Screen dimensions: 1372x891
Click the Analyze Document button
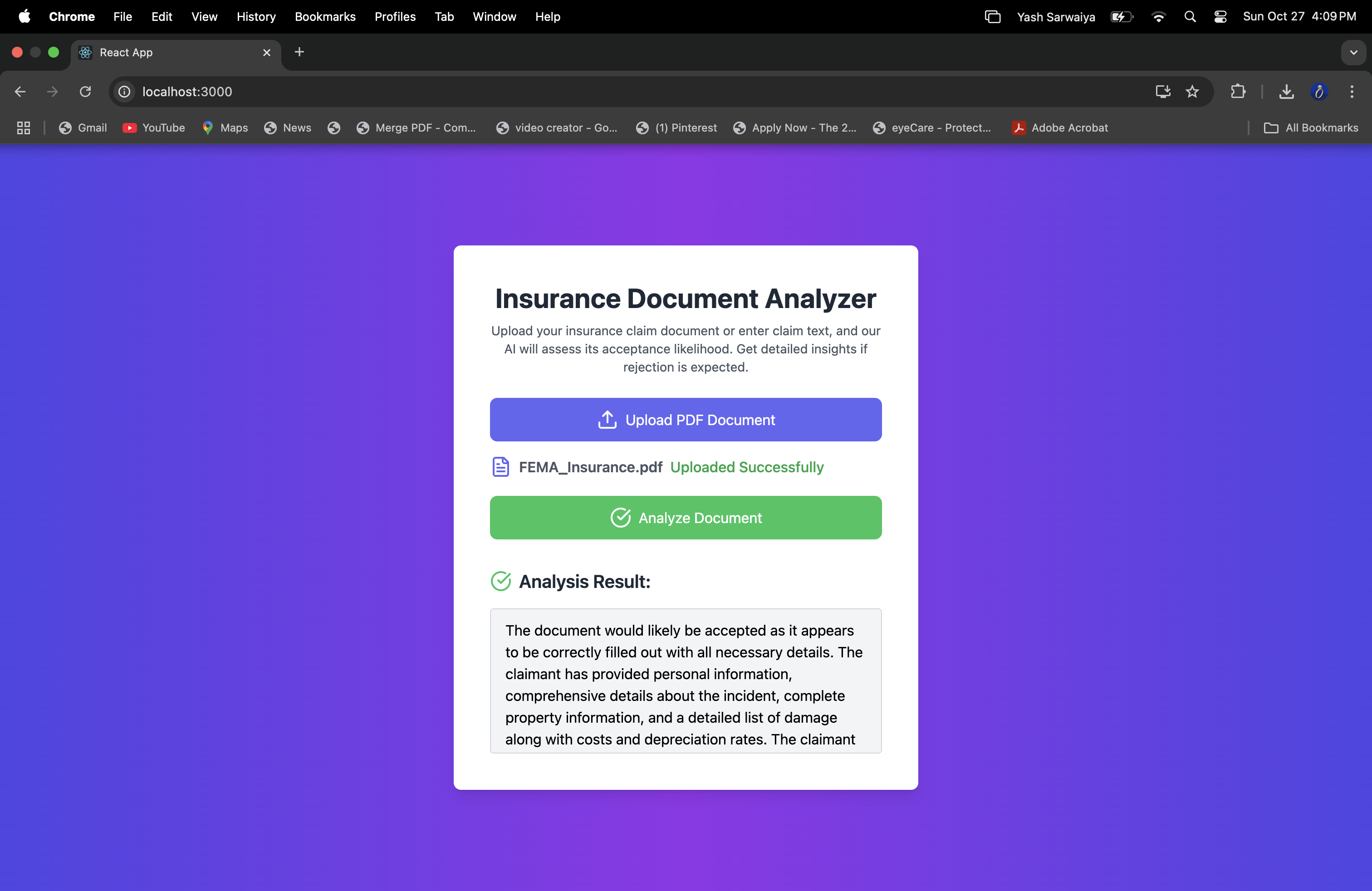click(x=686, y=518)
